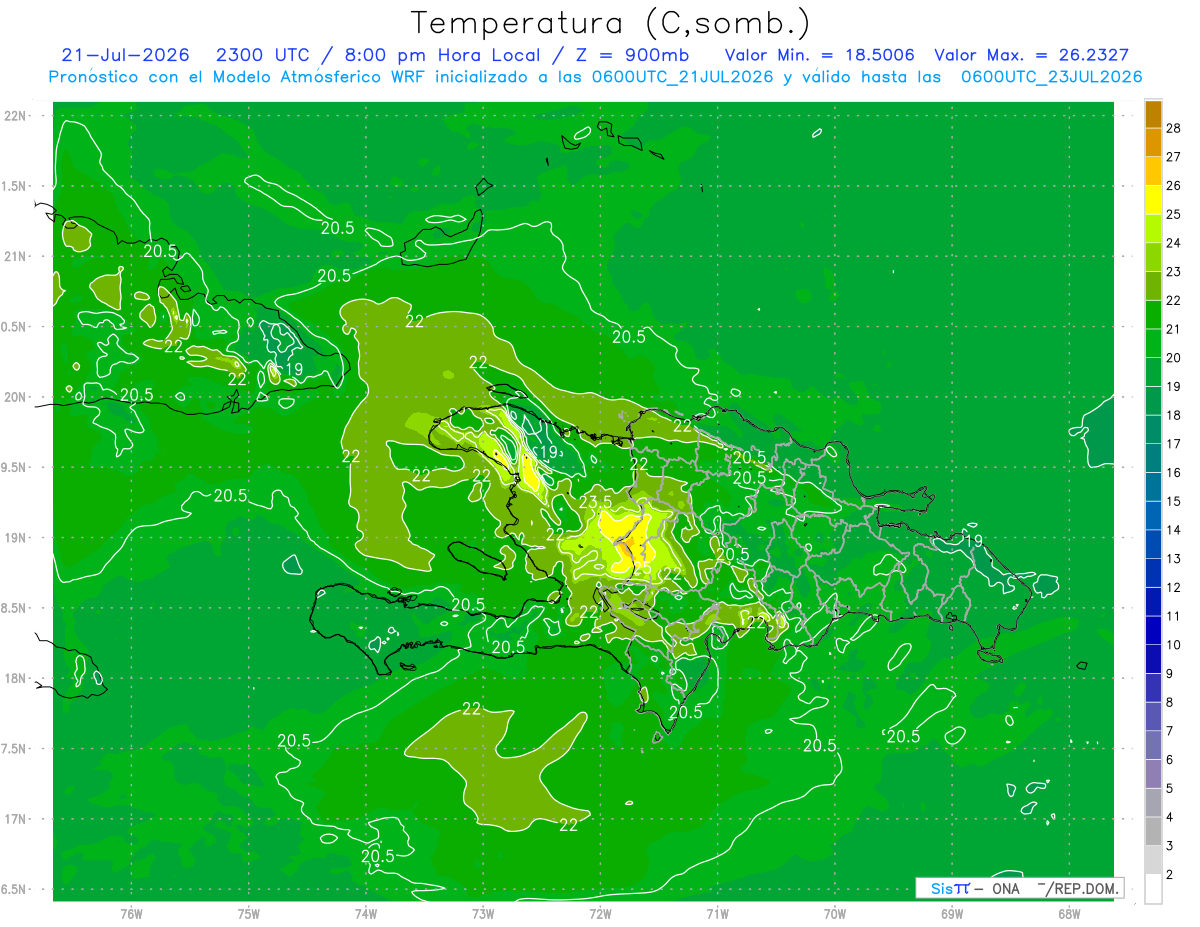This screenshot has width=1200, height=927.
Task: Click the "72W" longitude axis label
Action: point(600,913)
